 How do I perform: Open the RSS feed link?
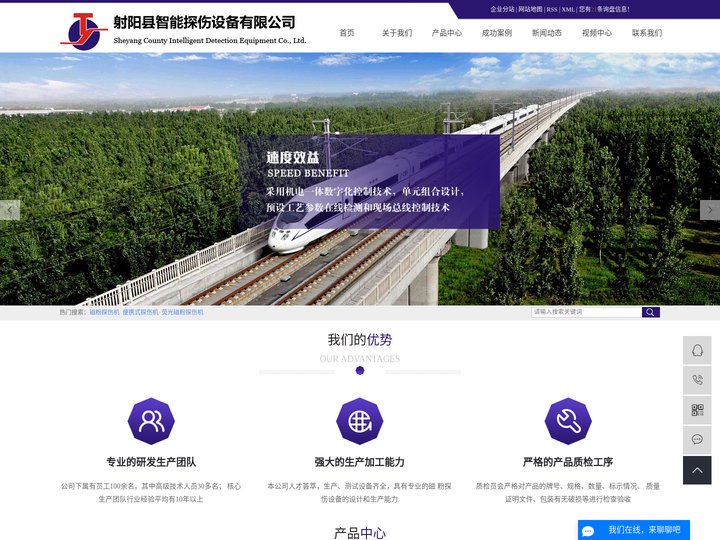point(552,9)
